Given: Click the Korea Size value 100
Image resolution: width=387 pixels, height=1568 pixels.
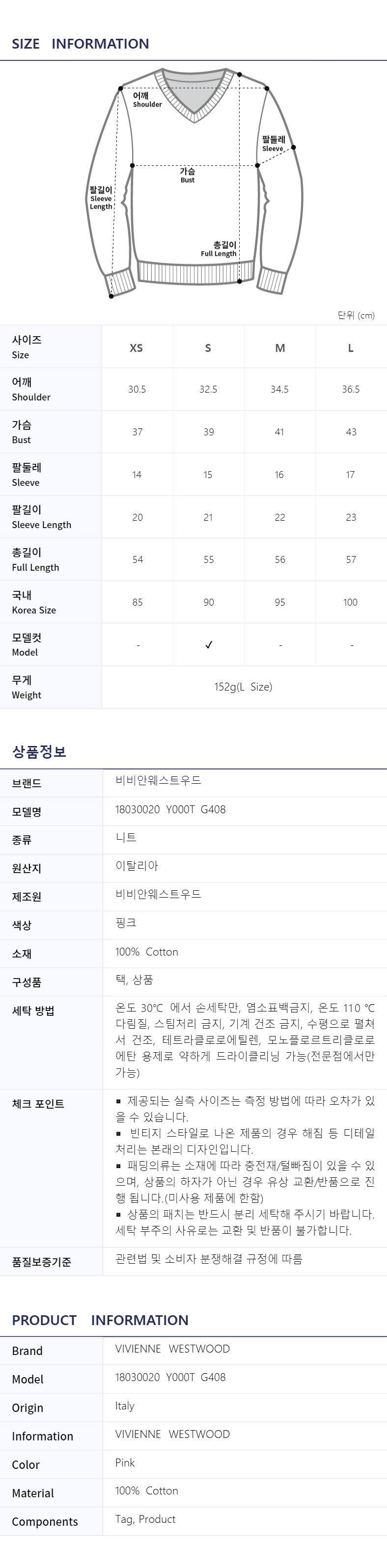Looking at the screenshot, I should 351,602.
